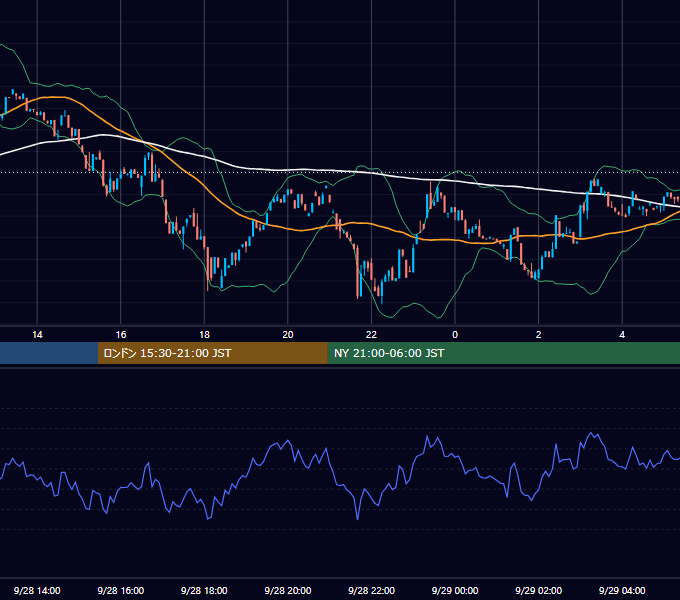680x600 pixels.
Task: Select the 14 hour axis label
Action: point(37,335)
